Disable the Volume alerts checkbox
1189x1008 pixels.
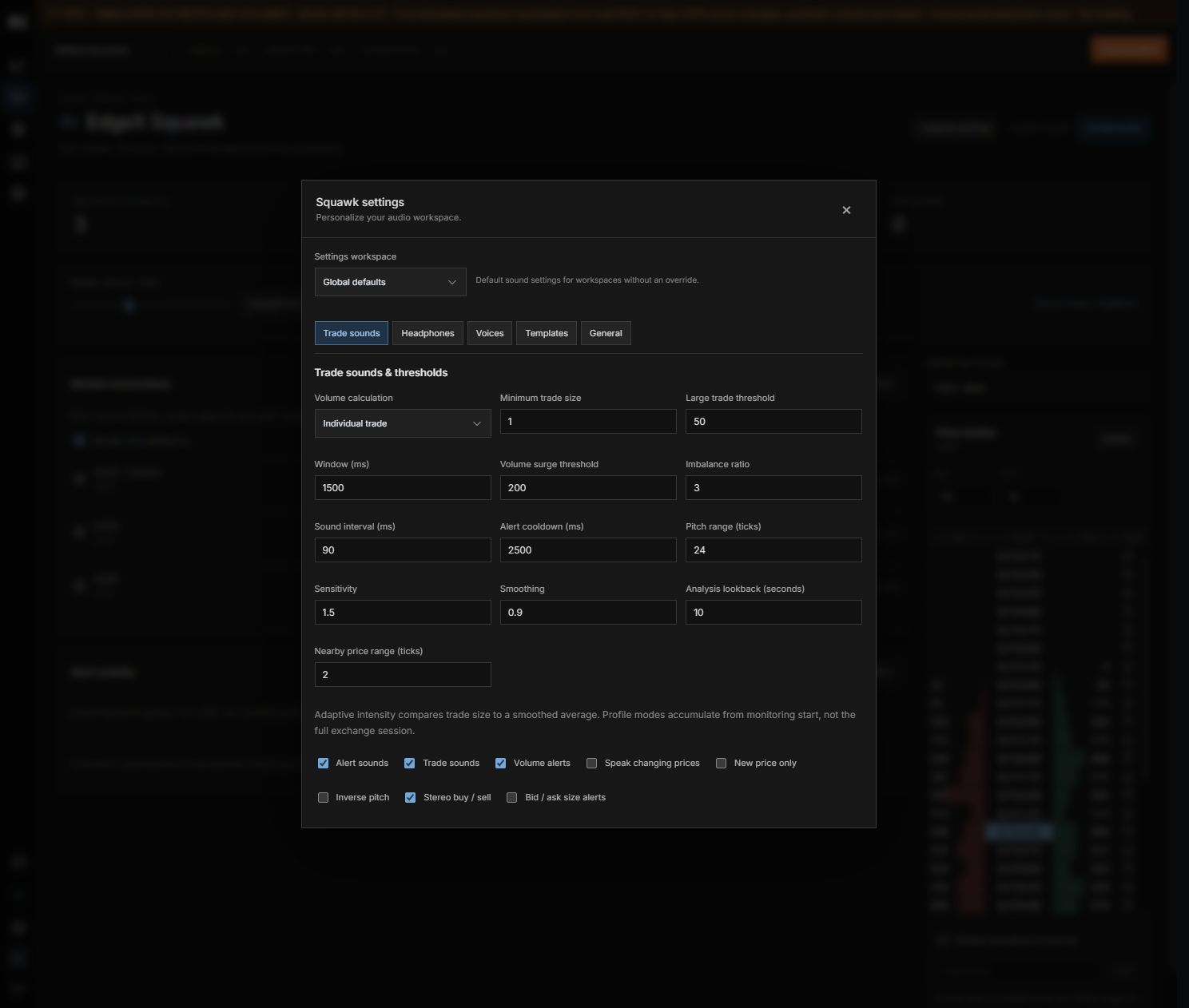click(500, 764)
